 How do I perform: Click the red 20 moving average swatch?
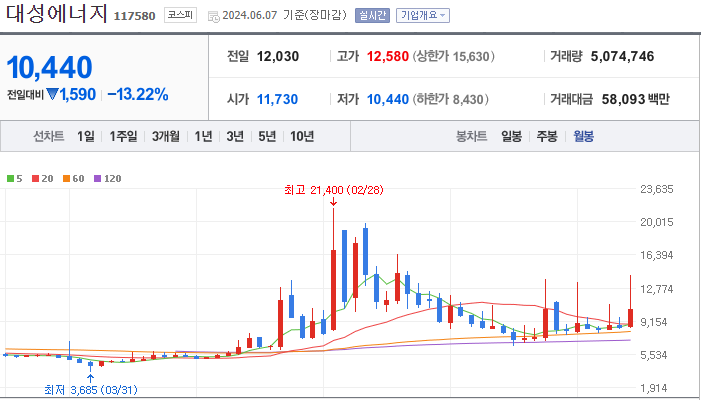pyautogui.click(x=35, y=179)
